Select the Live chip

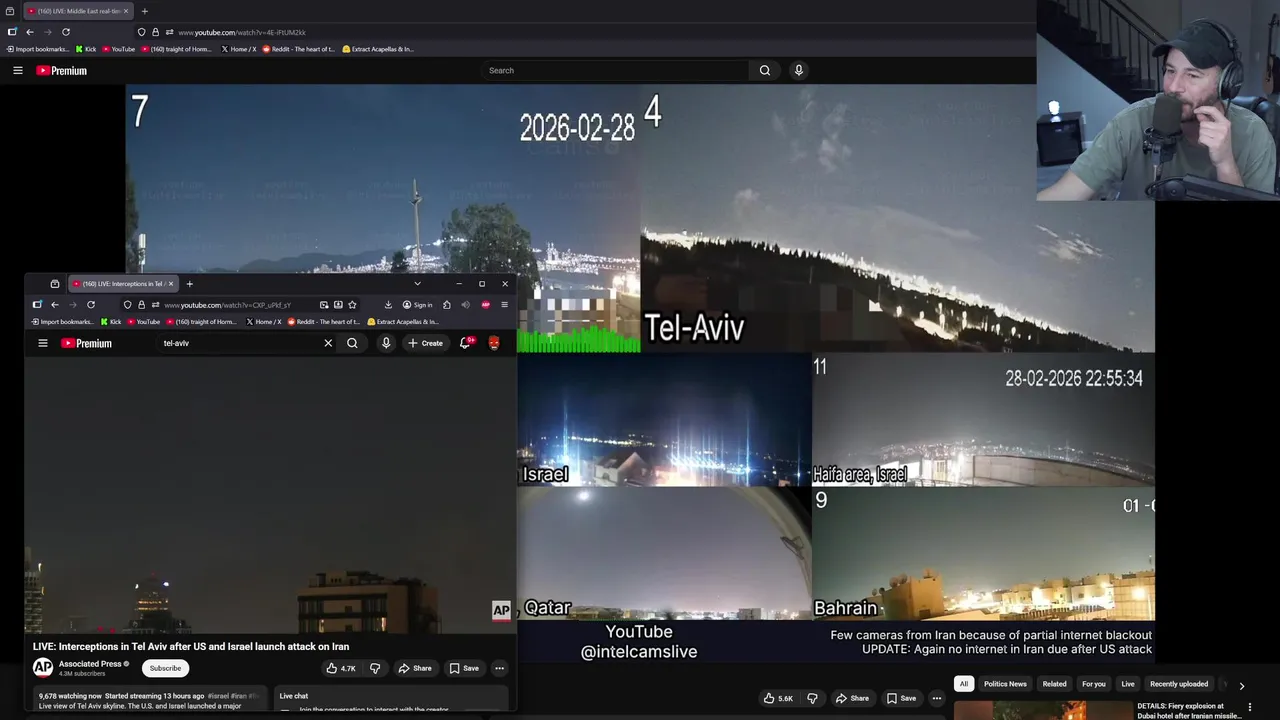1128,684
